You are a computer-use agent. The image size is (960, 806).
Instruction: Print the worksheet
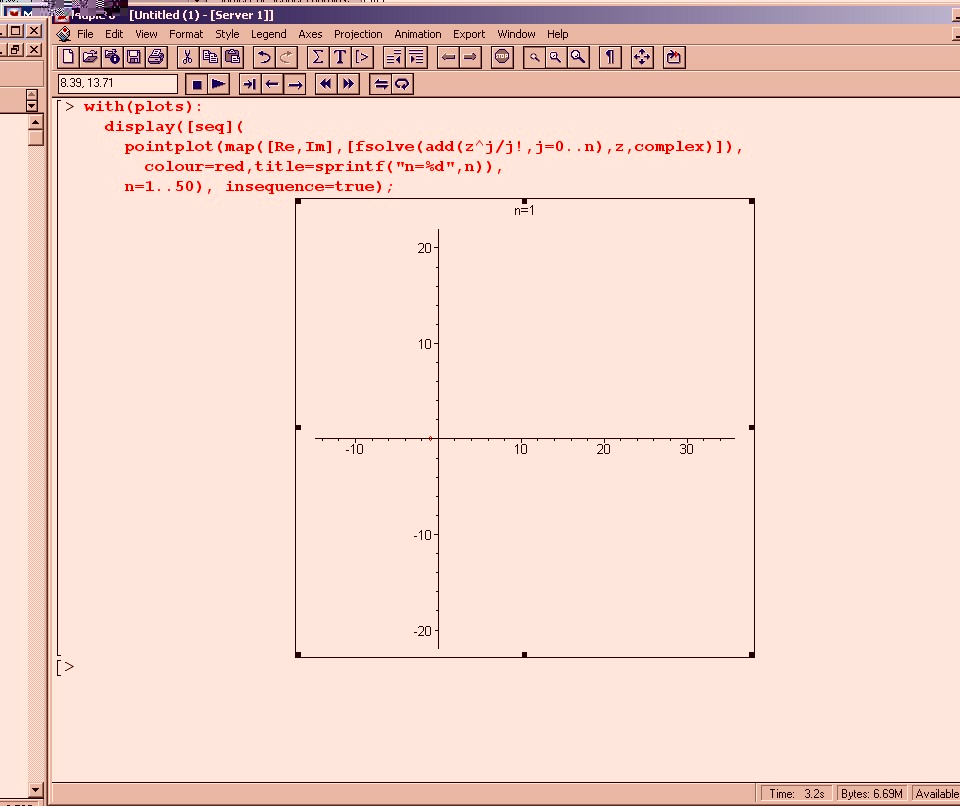coord(156,58)
